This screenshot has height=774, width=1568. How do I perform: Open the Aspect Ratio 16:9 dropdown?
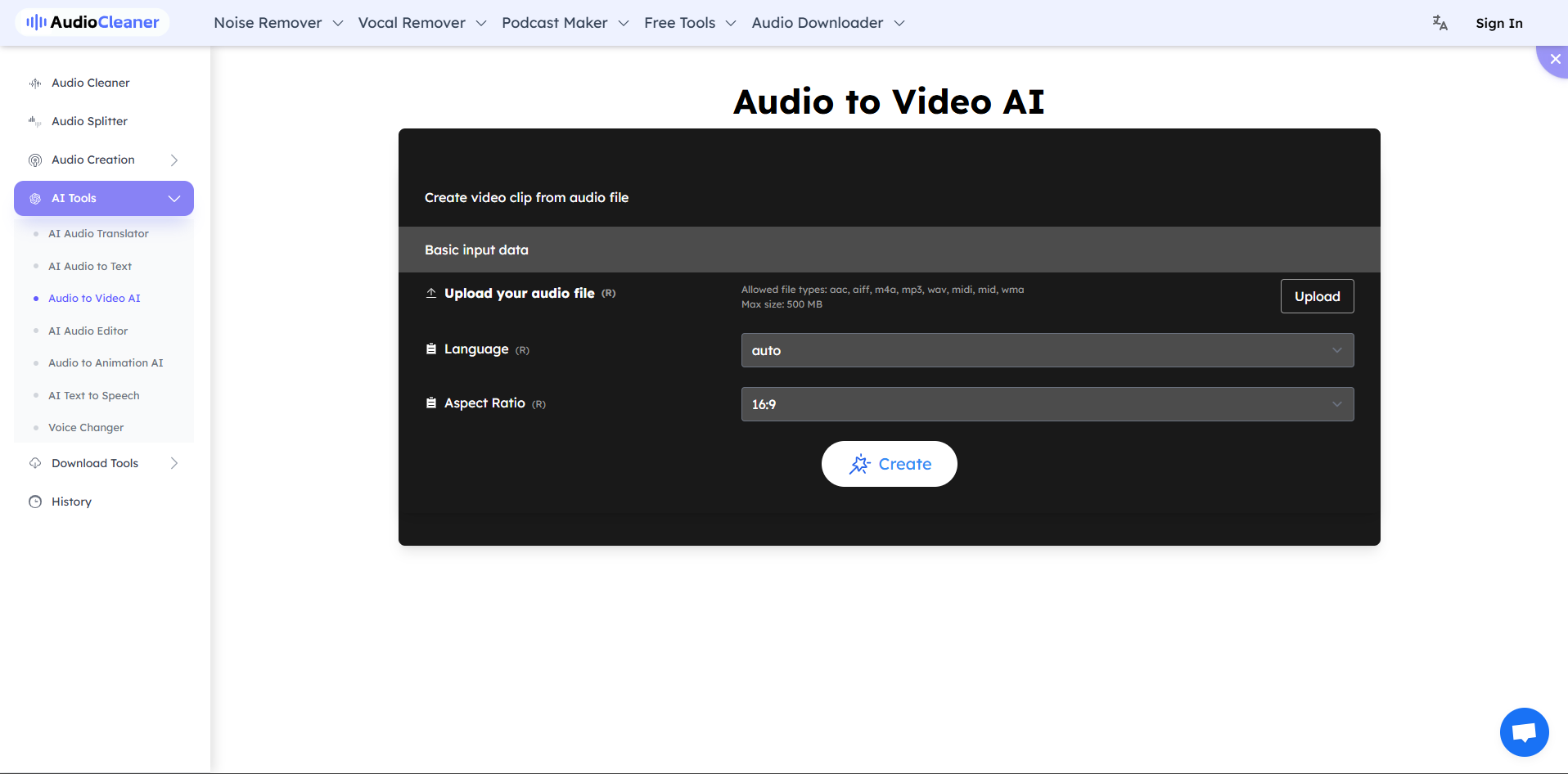(1047, 404)
